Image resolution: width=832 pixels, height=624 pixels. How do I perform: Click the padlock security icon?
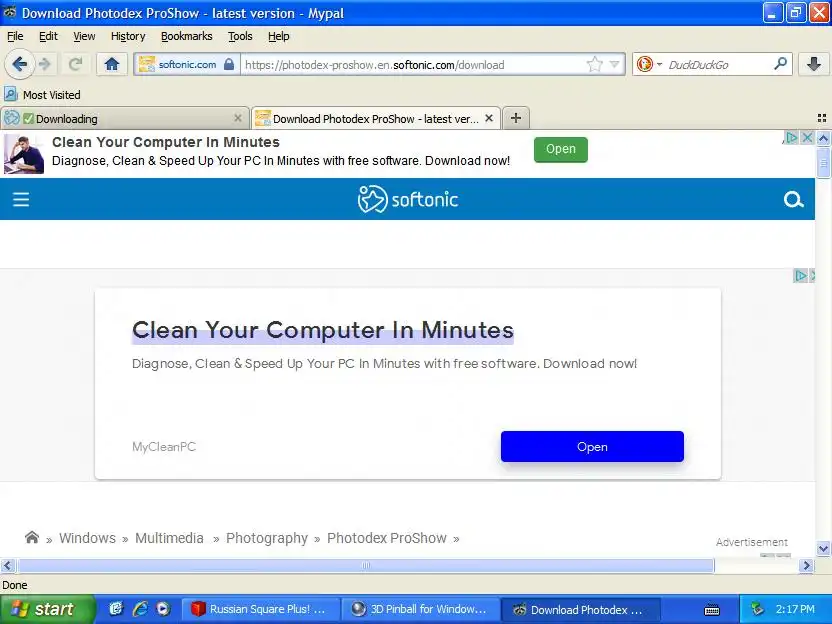point(229,64)
